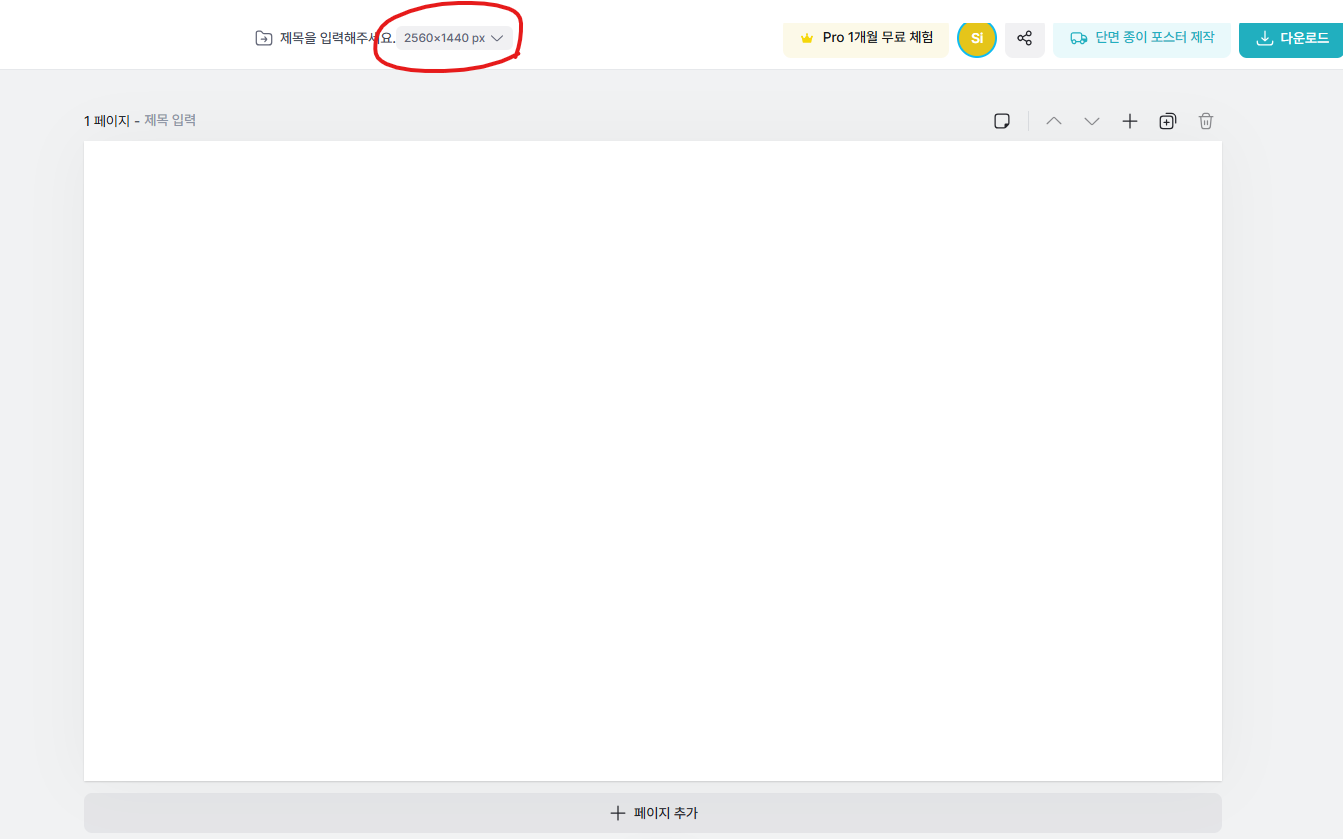Click the share icon in header
Viewport: 1343px width, 839px height.
coord(1024,38)
